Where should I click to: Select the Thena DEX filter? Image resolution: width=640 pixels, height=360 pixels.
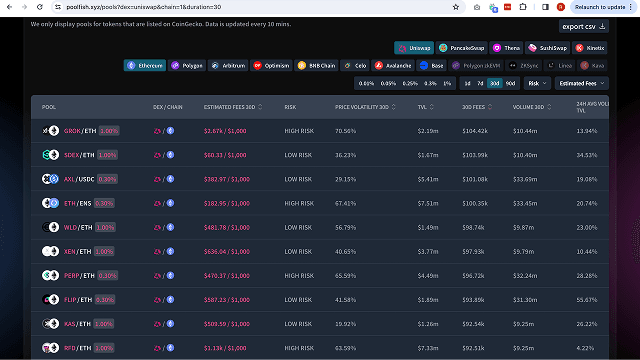pyautogui.click(x=506, y=48)
